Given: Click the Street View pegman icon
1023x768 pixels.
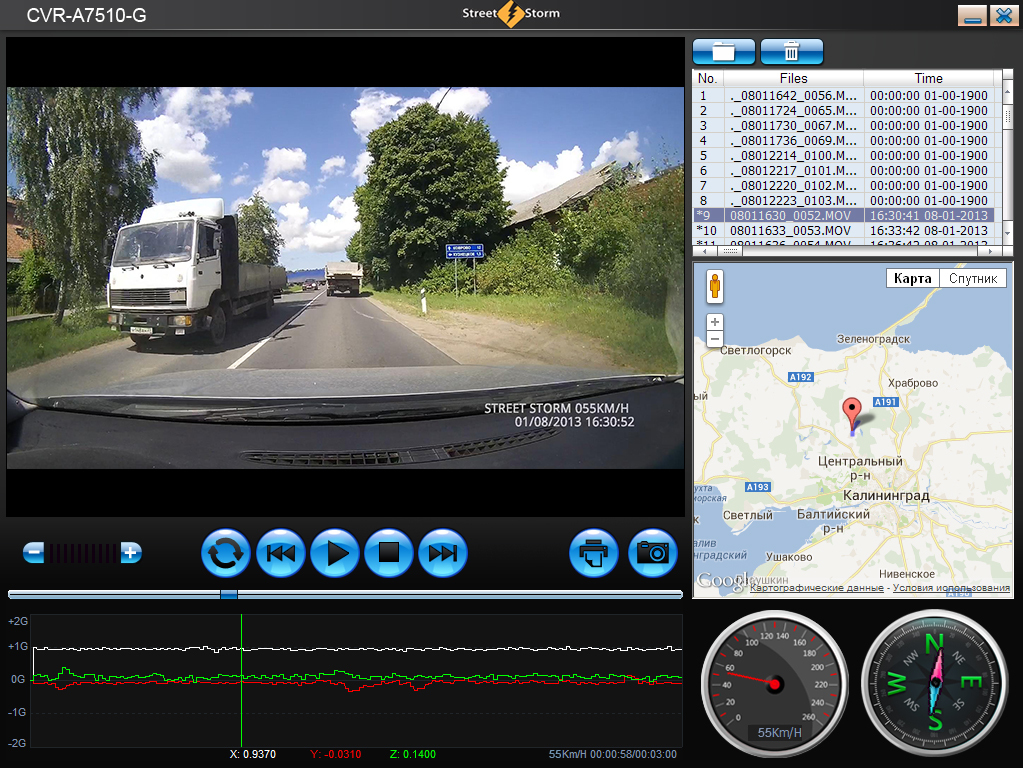Looking at the screenshot, I should coord(715,286).
